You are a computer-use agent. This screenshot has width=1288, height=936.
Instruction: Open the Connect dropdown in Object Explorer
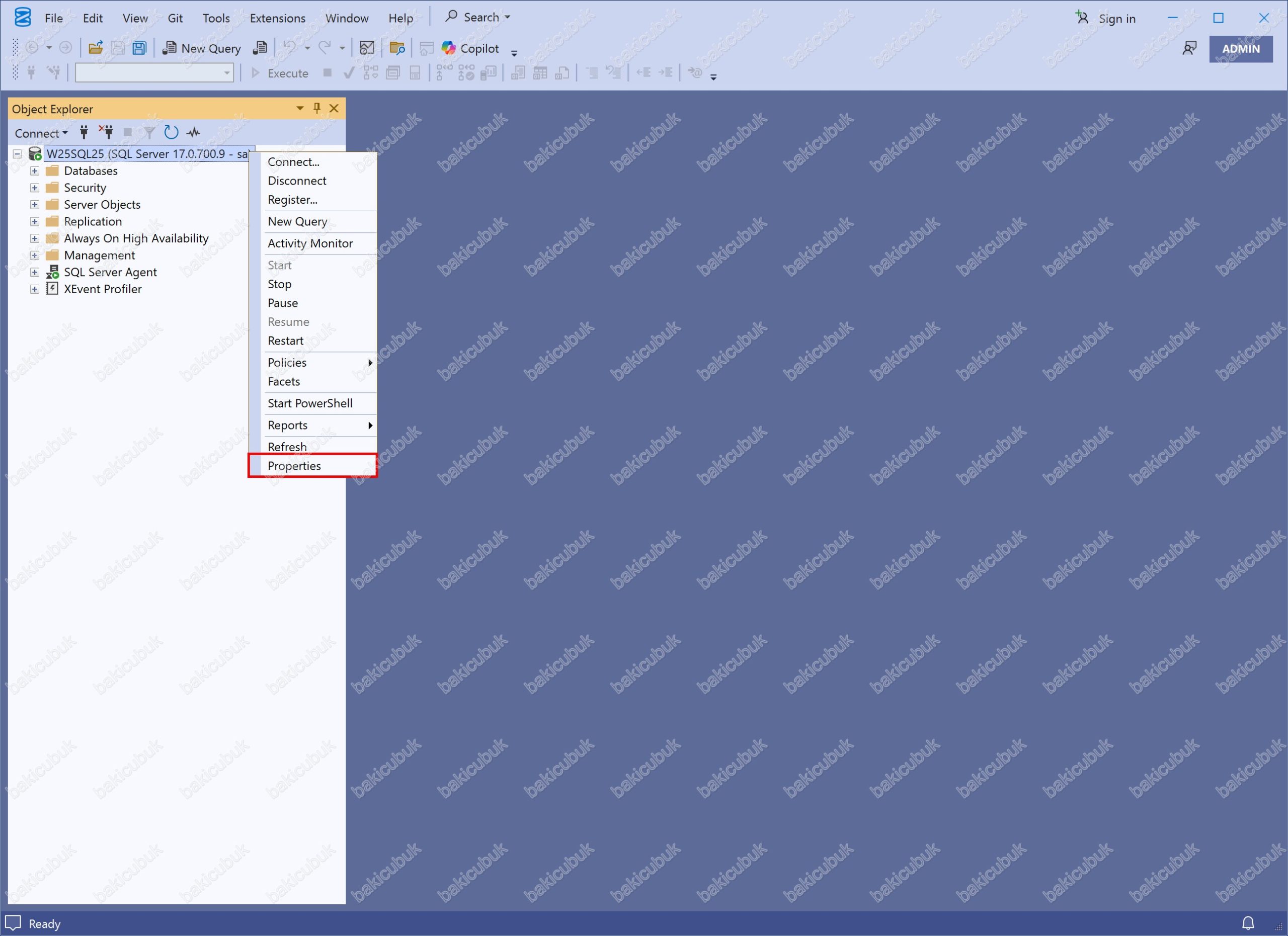[x=41, y=133]
